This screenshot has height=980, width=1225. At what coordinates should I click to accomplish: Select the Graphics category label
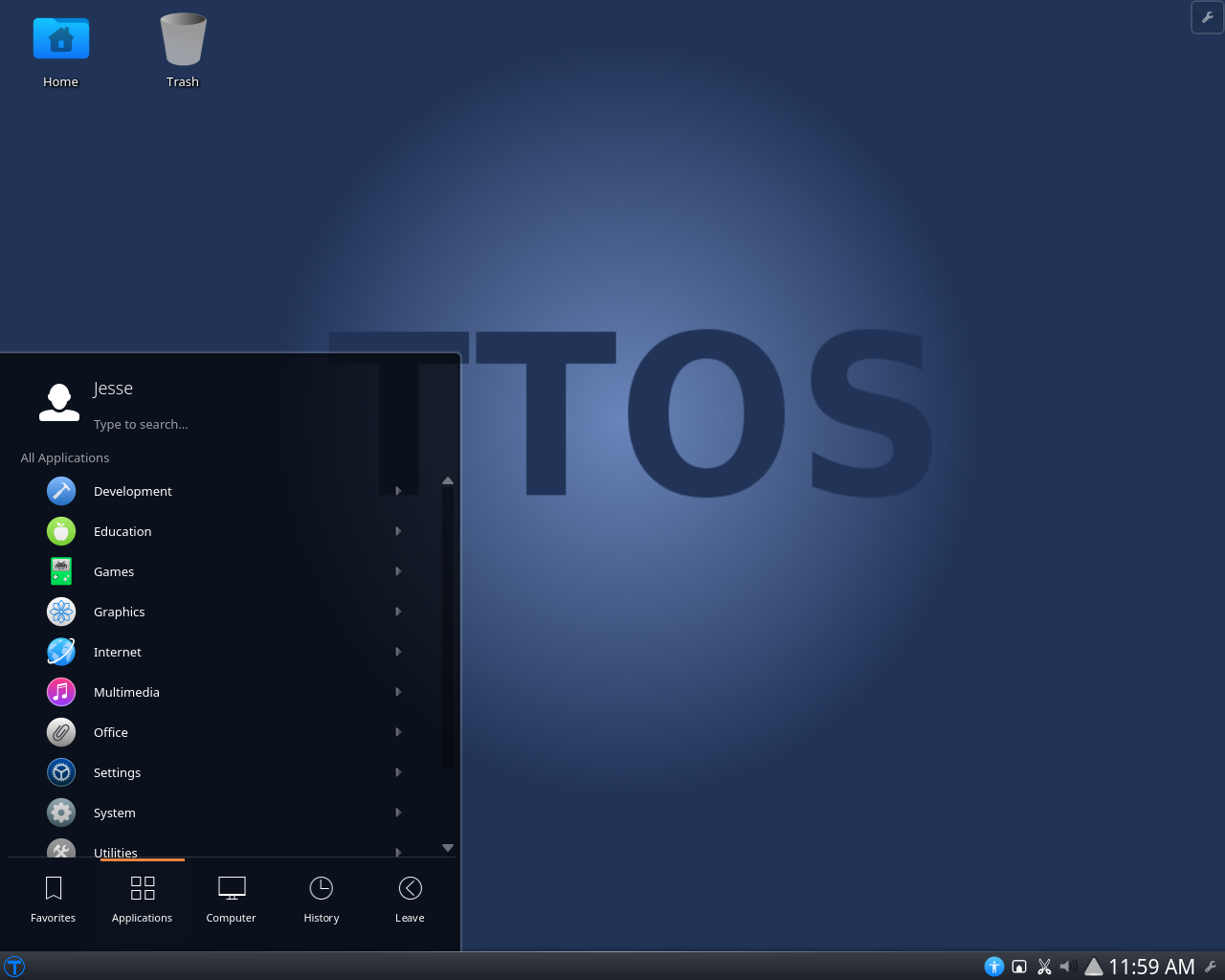120,612
